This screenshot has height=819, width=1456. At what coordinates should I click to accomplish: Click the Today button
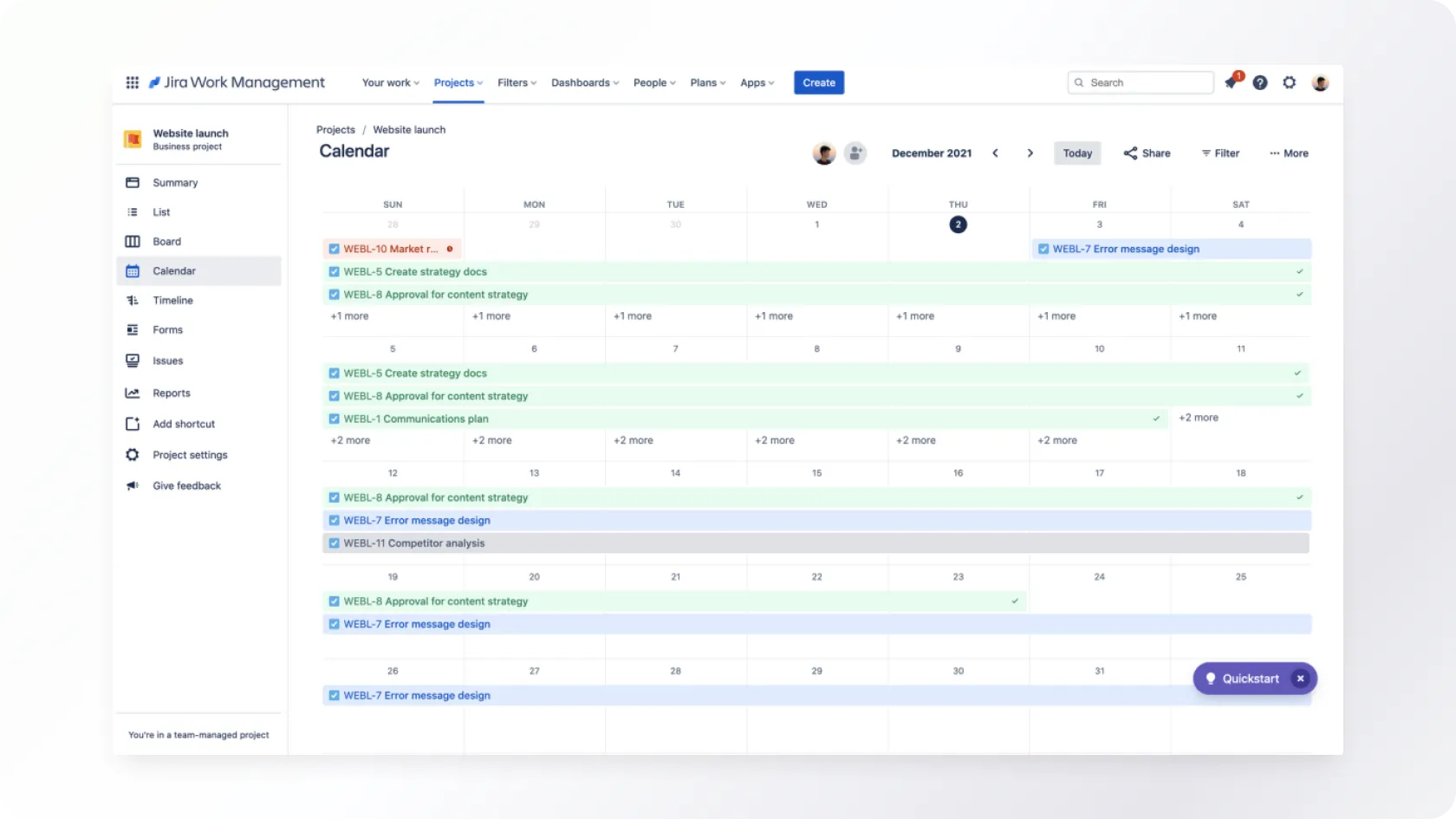point(1077,153)
